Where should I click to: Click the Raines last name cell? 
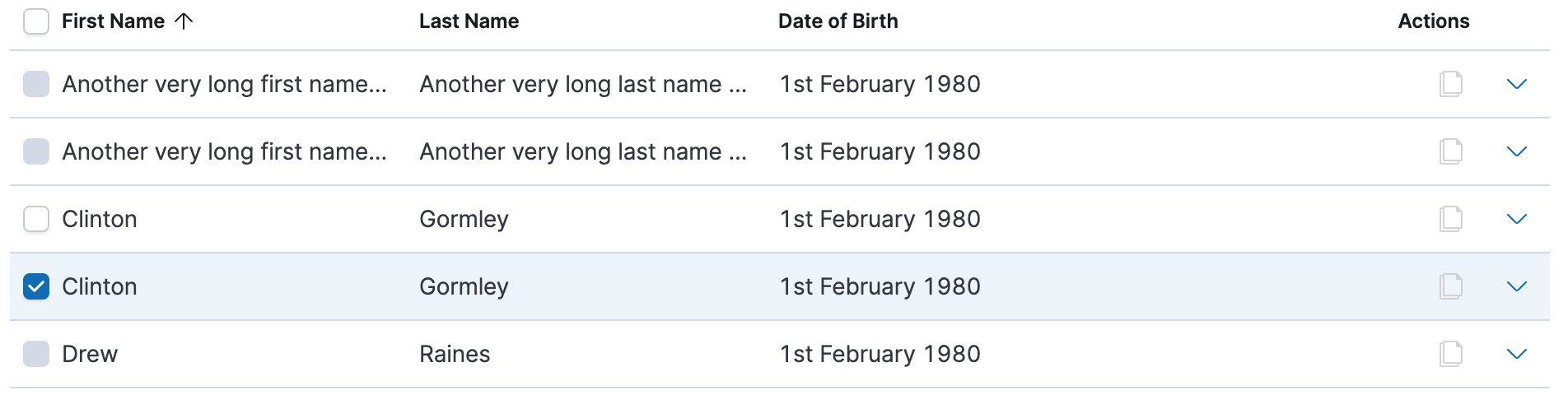455,354
